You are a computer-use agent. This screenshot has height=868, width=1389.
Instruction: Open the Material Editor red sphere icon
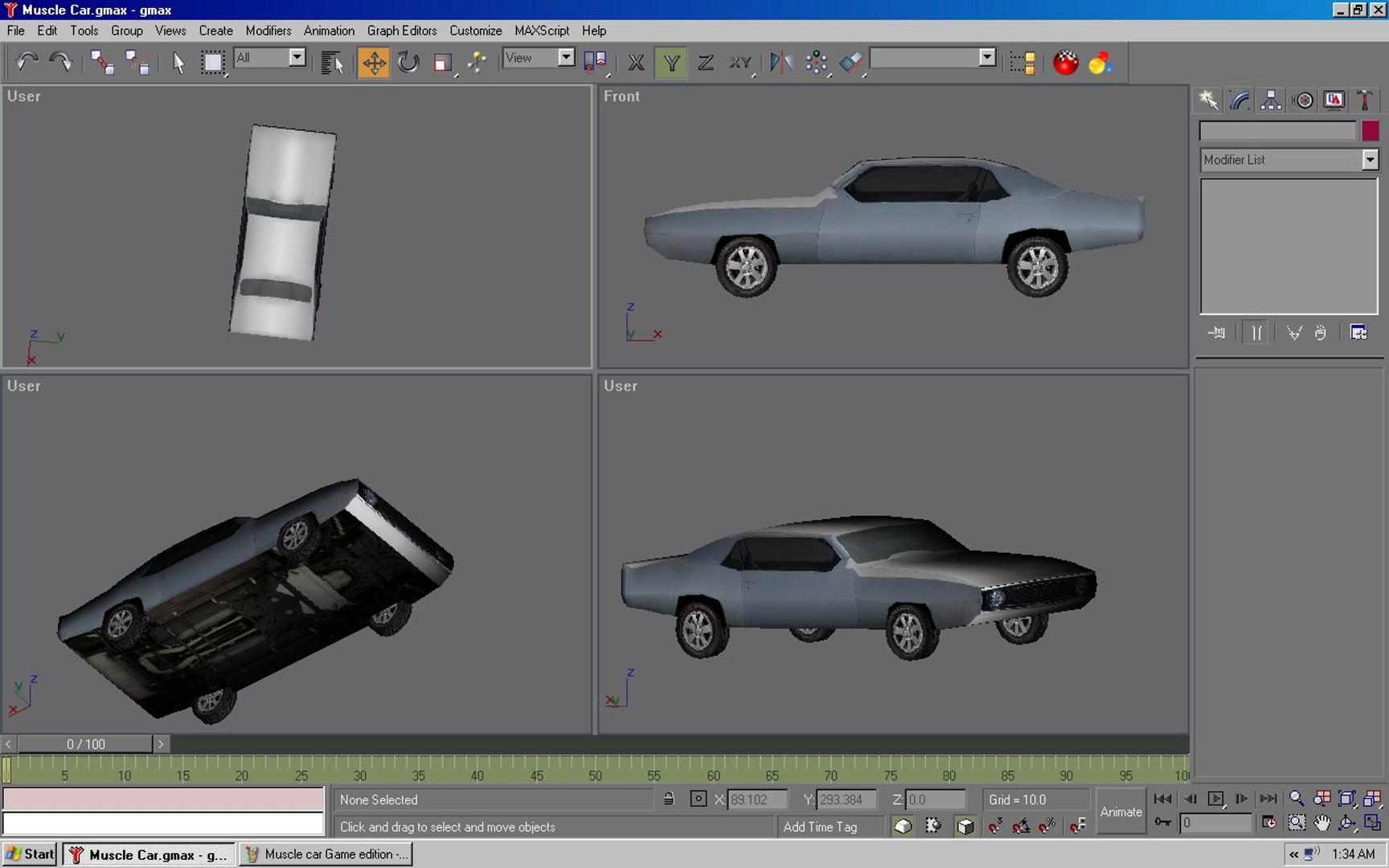[1066, 62]
